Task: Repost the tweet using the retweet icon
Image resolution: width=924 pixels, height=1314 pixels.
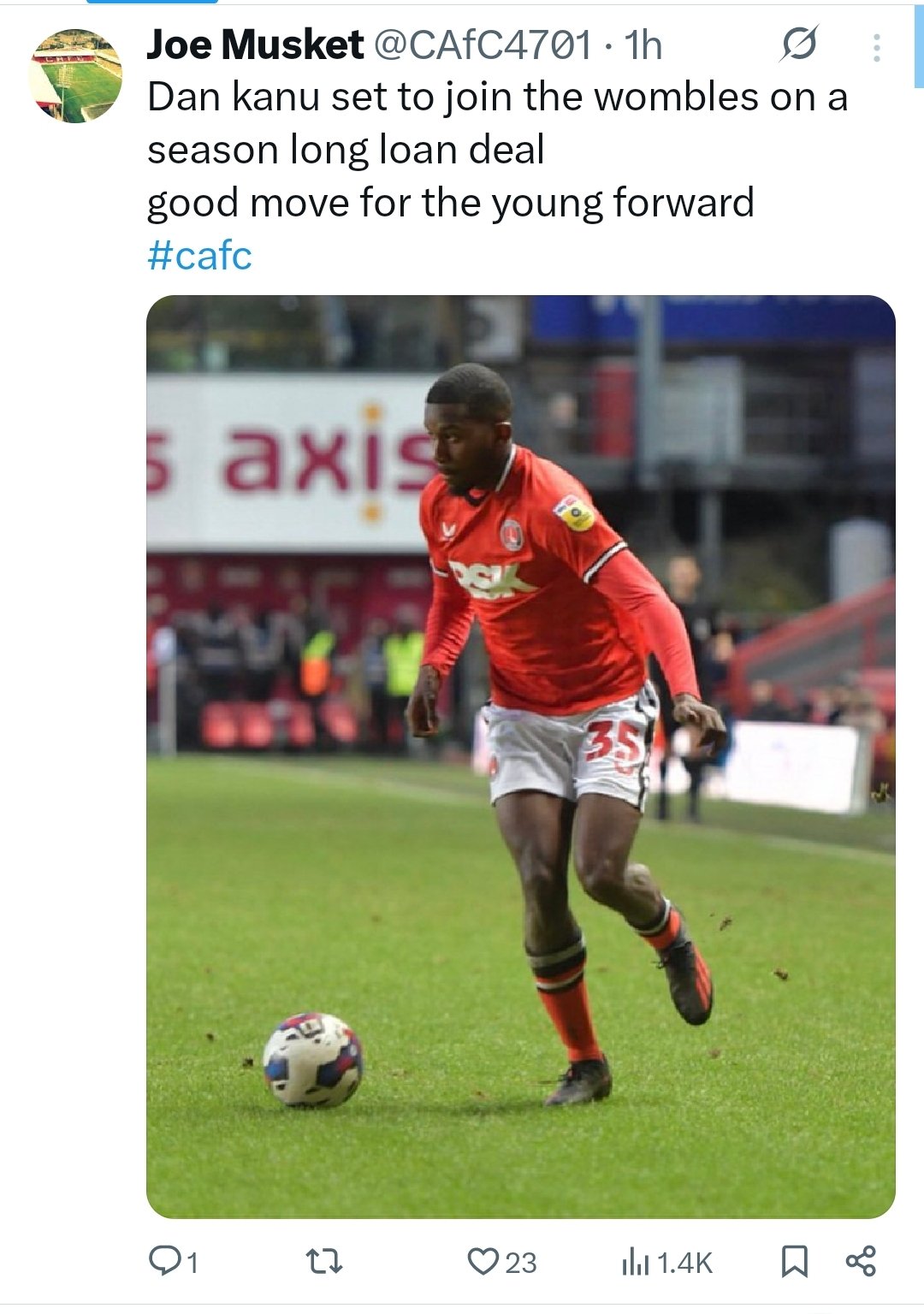Action: (x=324, y=1261)
